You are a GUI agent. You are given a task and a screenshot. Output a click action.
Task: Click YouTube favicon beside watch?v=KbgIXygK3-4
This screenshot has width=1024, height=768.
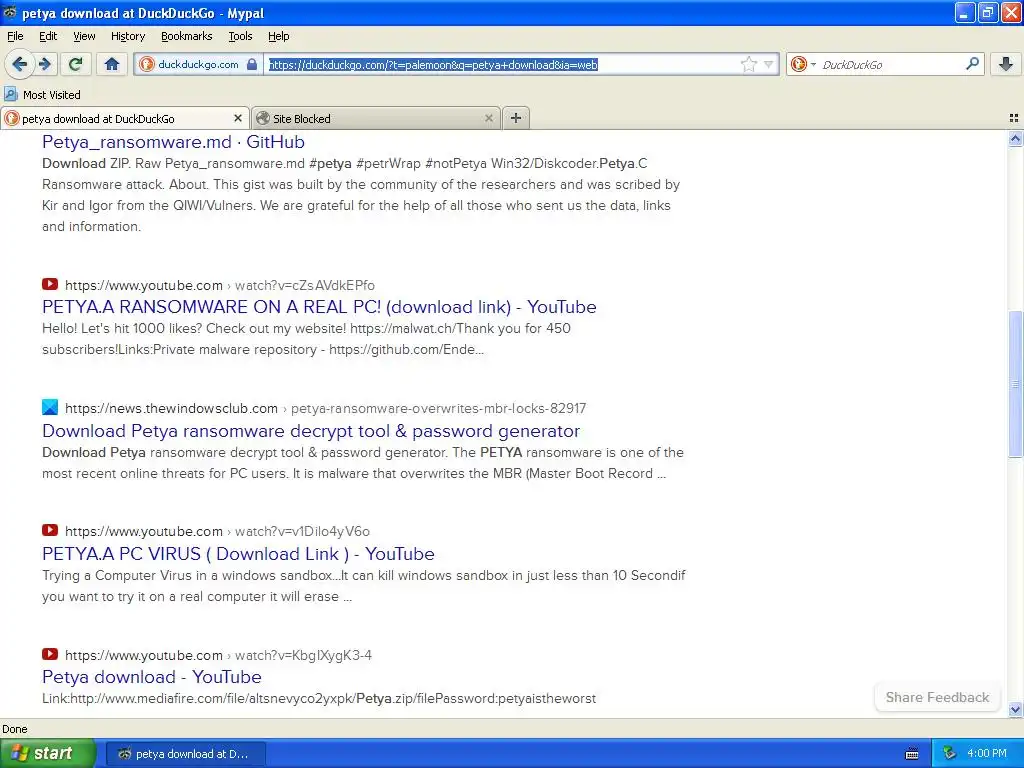[50, 654]
